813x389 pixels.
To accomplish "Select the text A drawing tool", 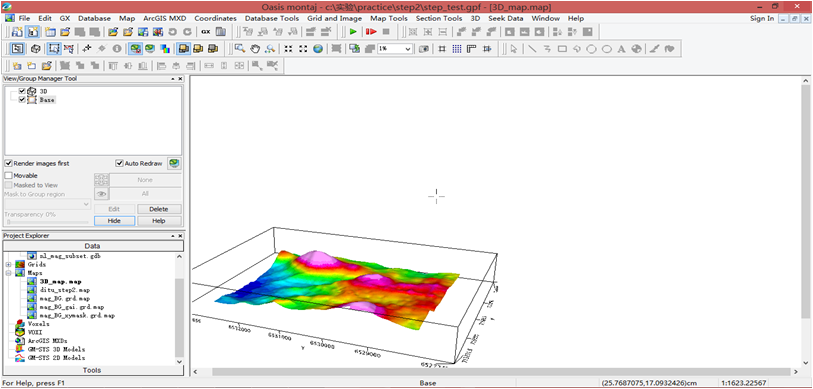I will pos(621,49).
